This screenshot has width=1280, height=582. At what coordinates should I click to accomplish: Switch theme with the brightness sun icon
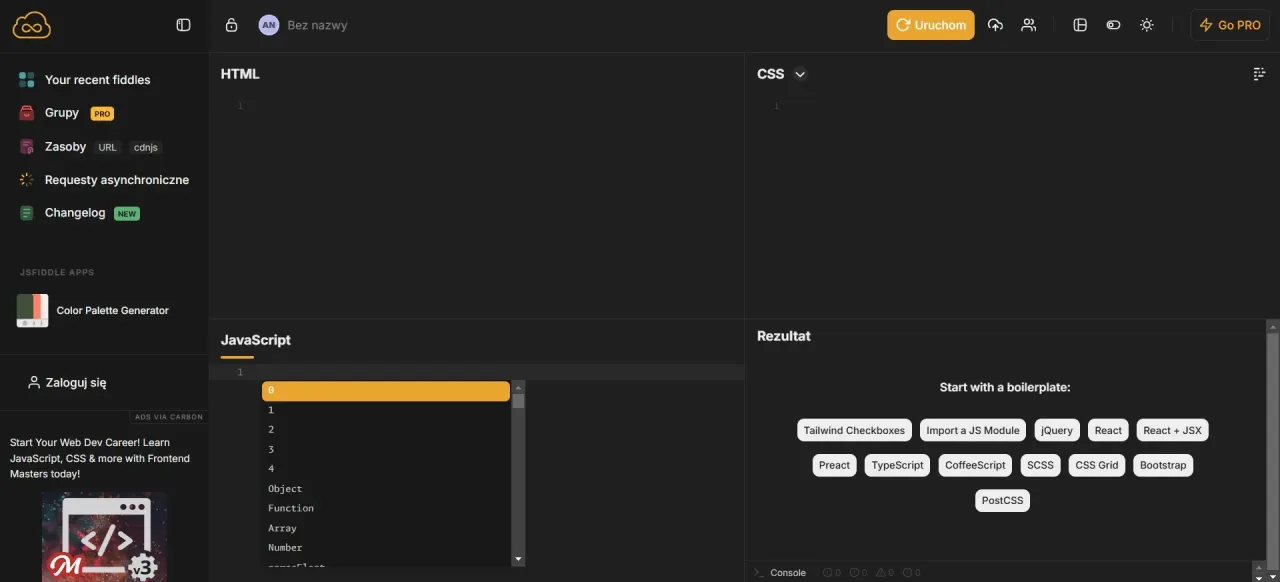1146,24
